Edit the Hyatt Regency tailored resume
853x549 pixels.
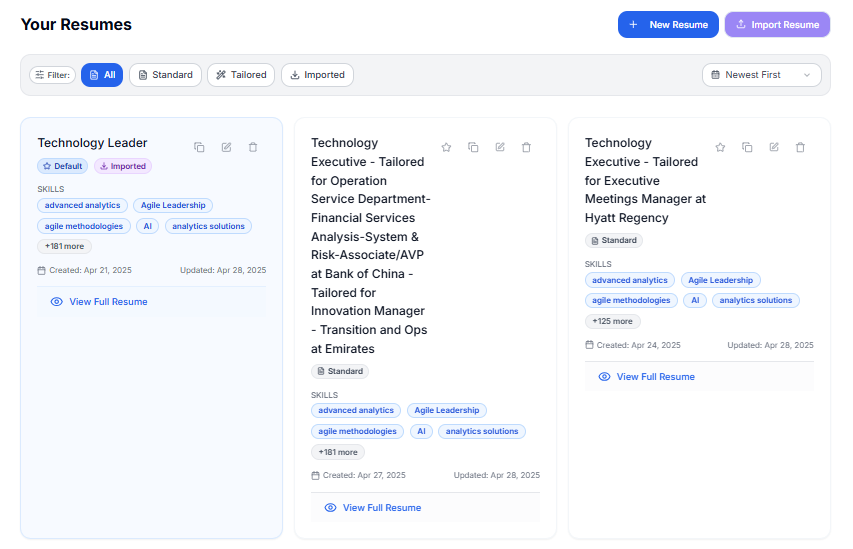[x=774, y=147]
